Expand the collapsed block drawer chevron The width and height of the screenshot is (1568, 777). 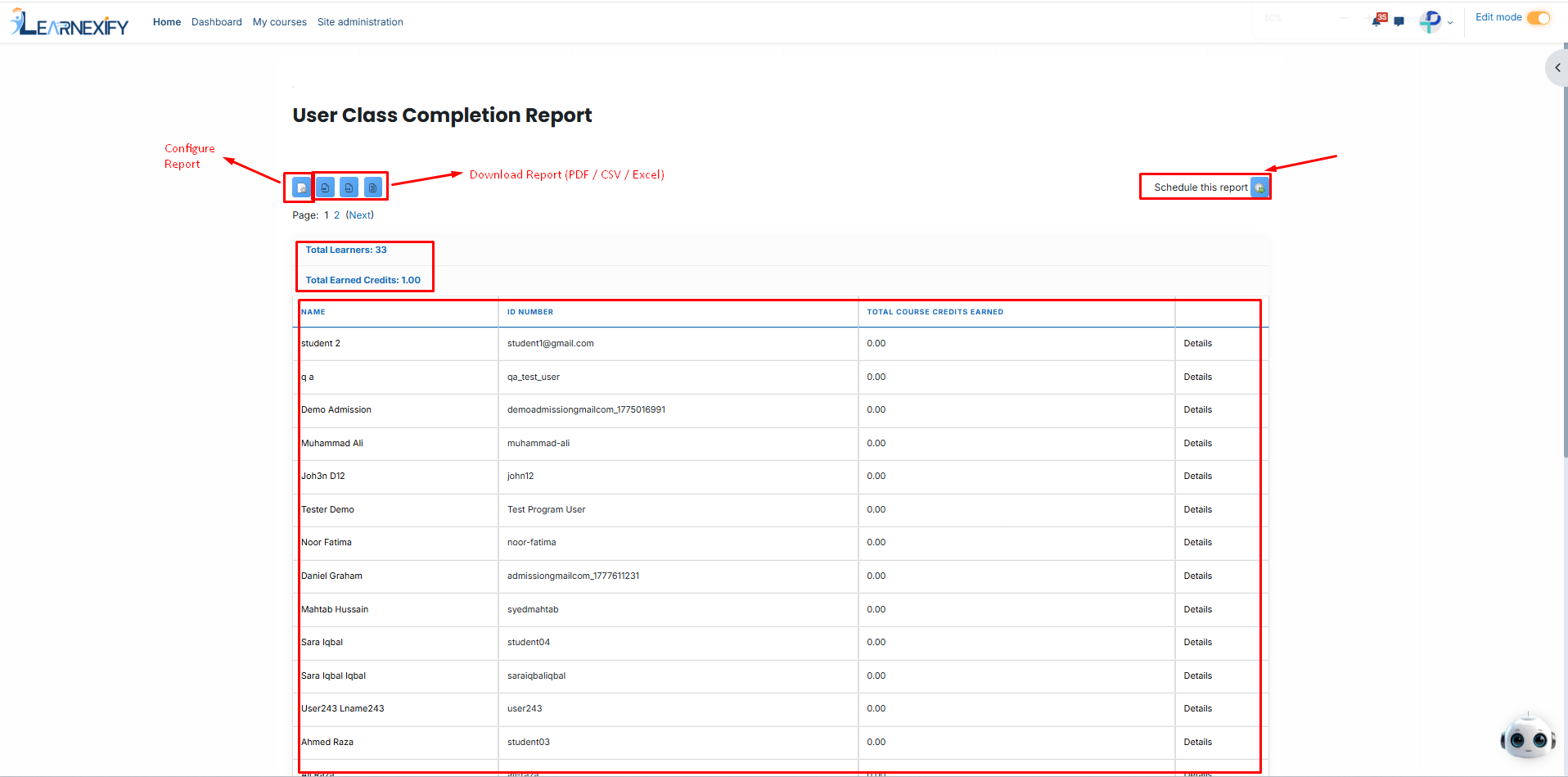(1557, 68)
